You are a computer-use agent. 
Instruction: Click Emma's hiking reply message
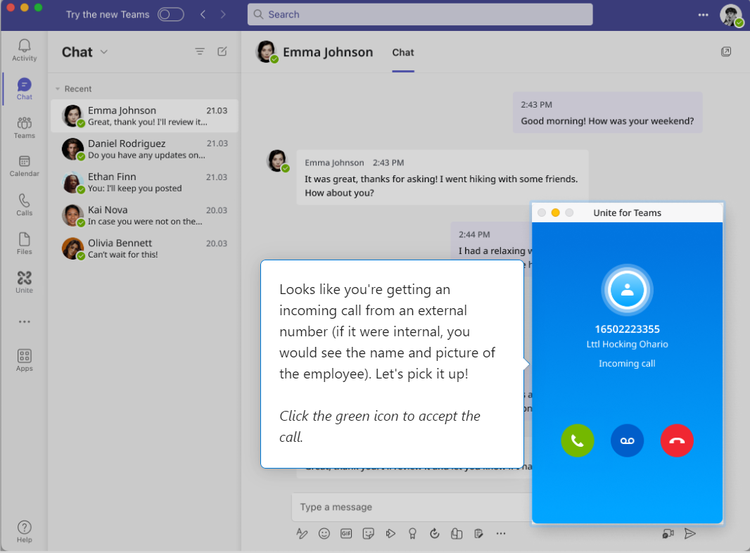[x=442, y=178]
